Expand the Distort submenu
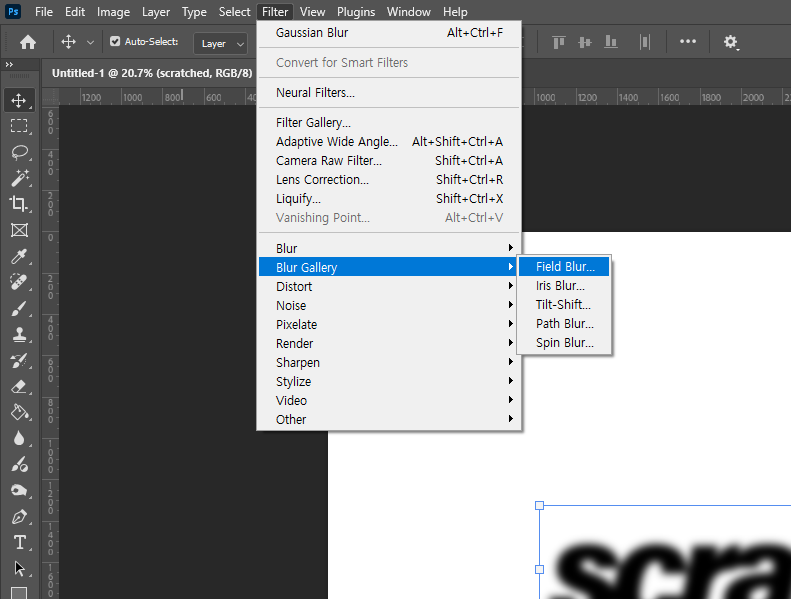Image resolution: width=791 pixels, height=599 pixels. click(389, 286)
